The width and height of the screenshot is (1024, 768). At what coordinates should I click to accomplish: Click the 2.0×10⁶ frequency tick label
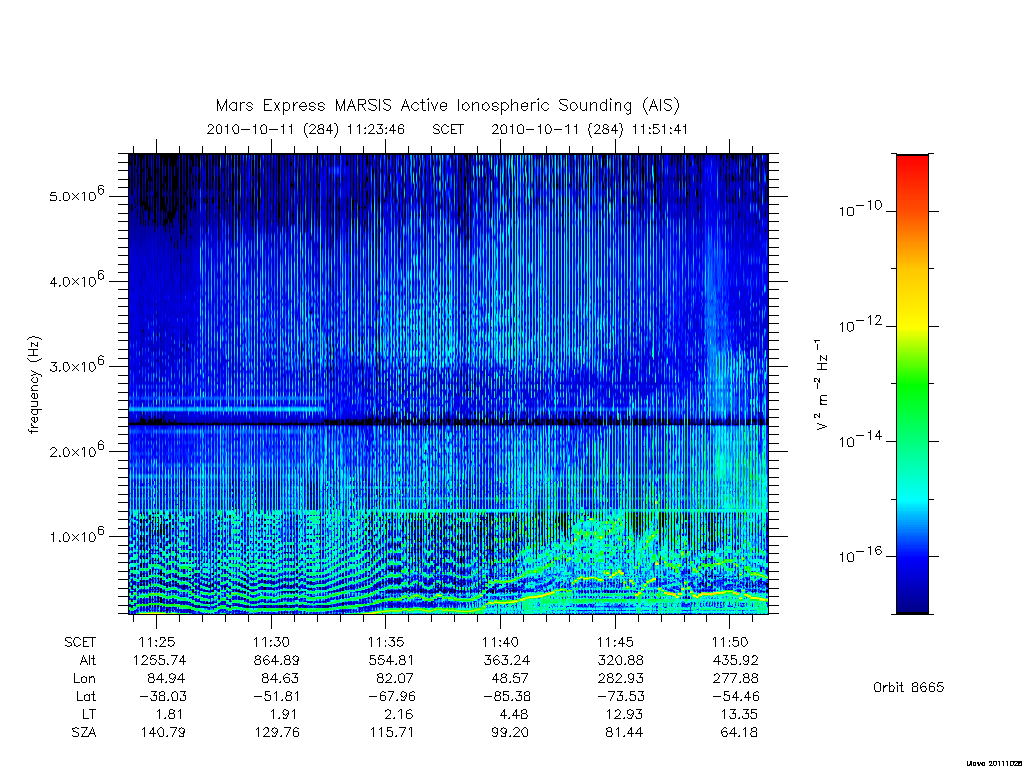(76, 450)
